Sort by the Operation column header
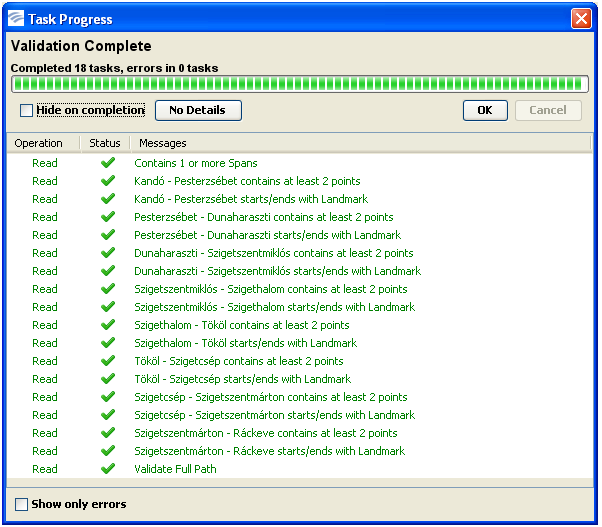This screenshot has height=527, width=602. point(38,143)
